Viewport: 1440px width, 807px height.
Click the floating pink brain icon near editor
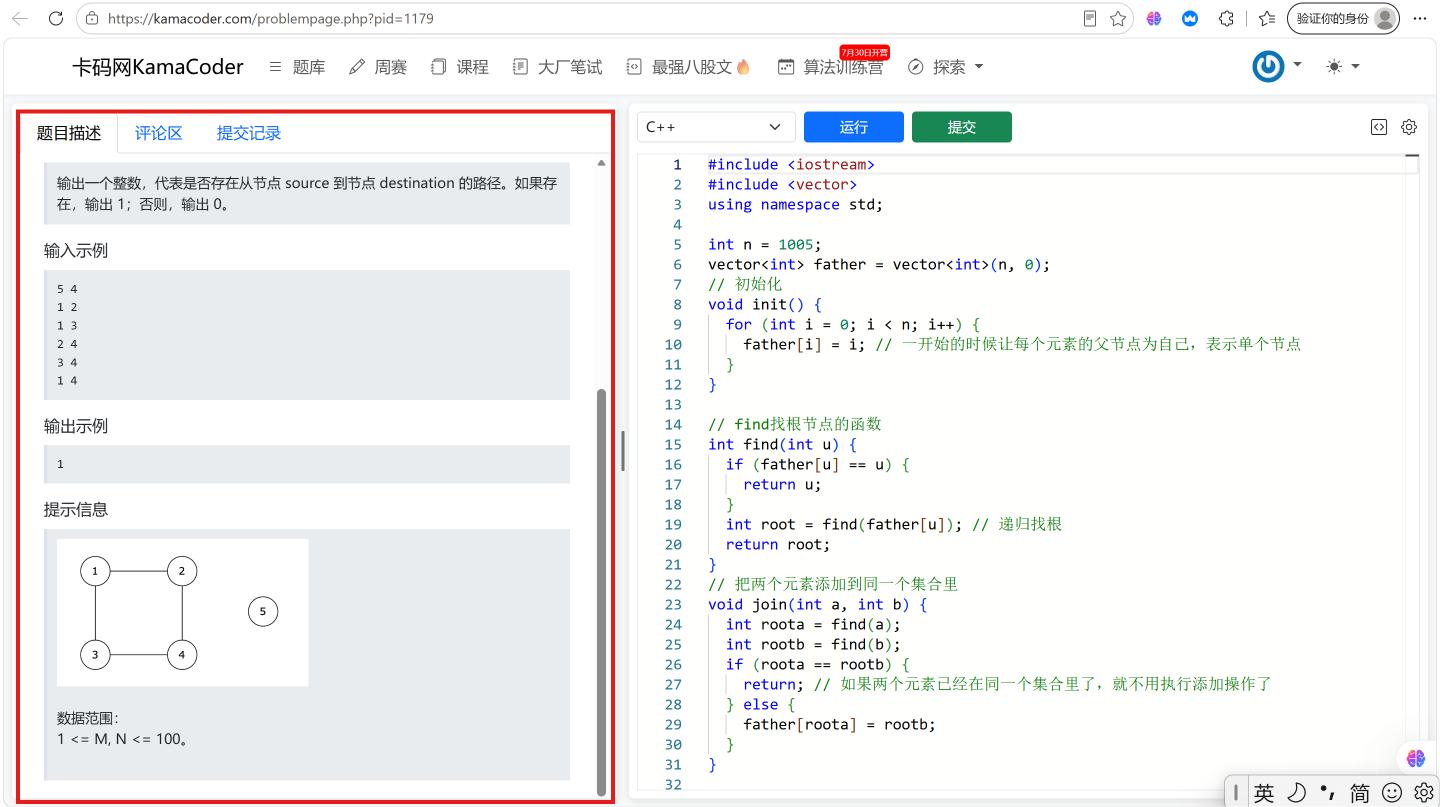coord(1415,759)
